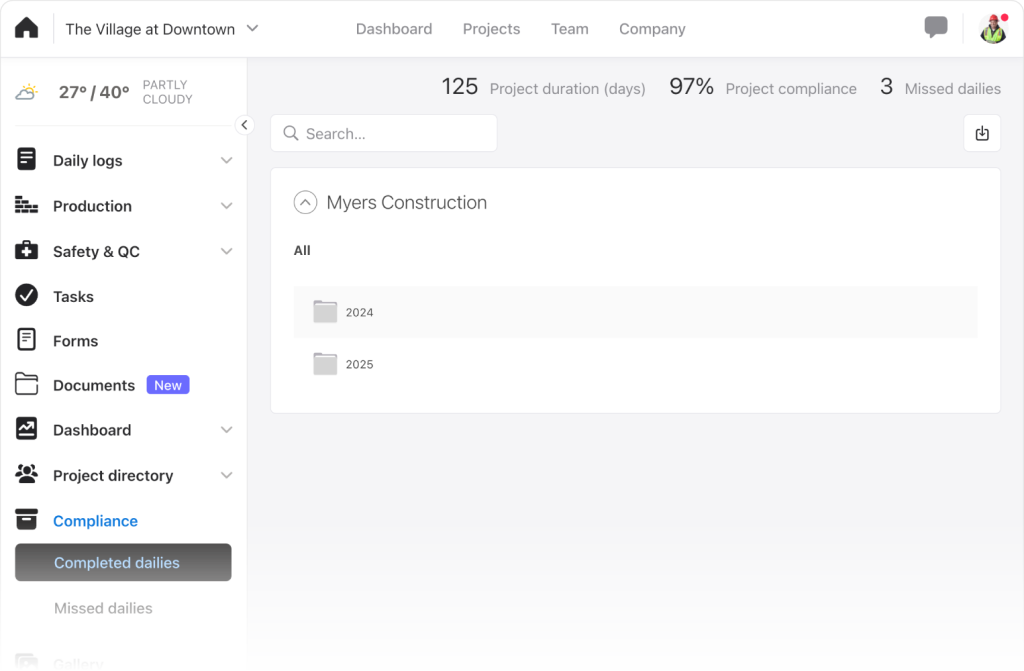Expand the Project directory chevron
1024x671 pixels.
pyautogui.click(x=227, y=475)
